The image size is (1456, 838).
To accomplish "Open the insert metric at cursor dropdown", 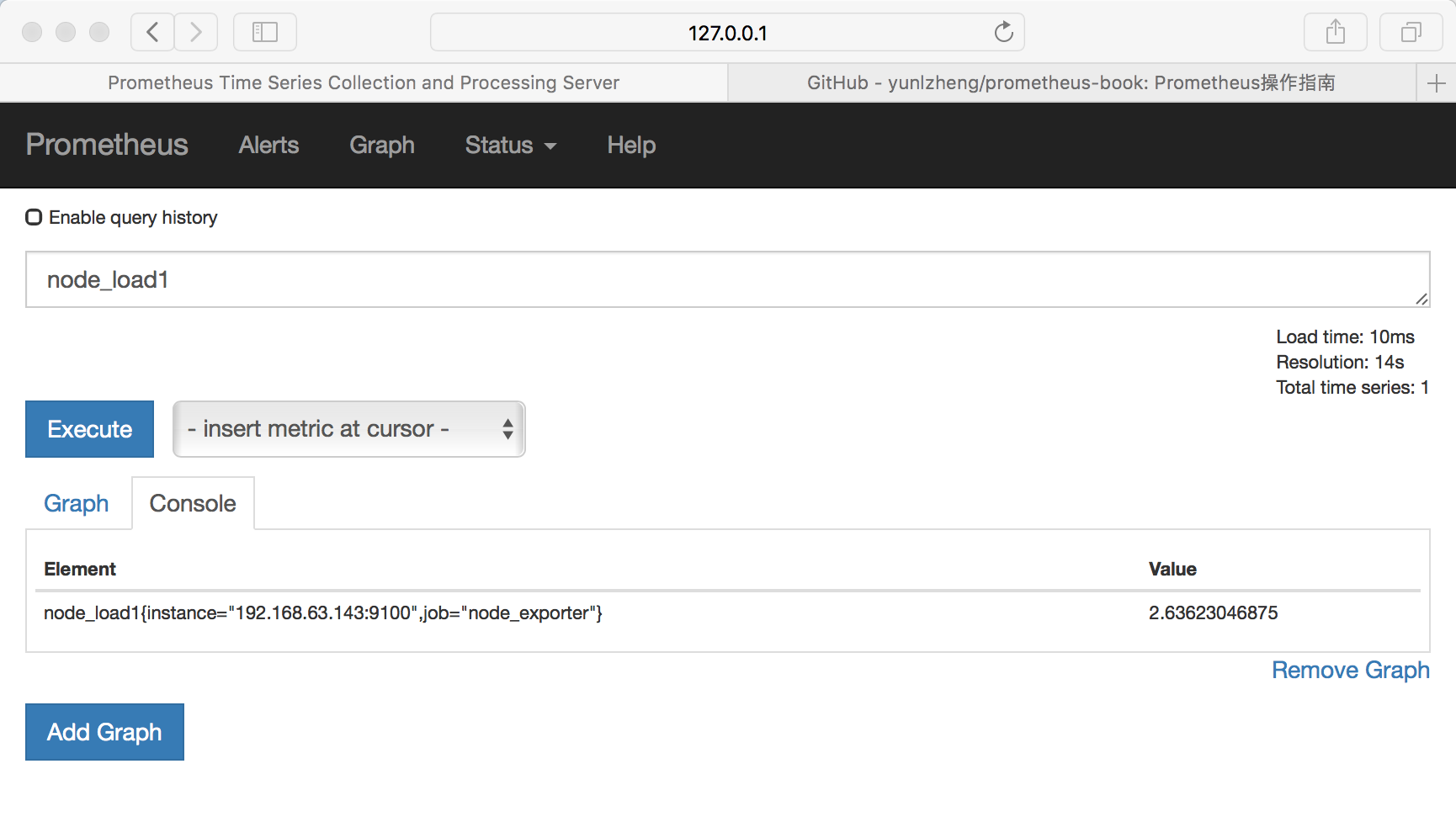I will 348,429.
